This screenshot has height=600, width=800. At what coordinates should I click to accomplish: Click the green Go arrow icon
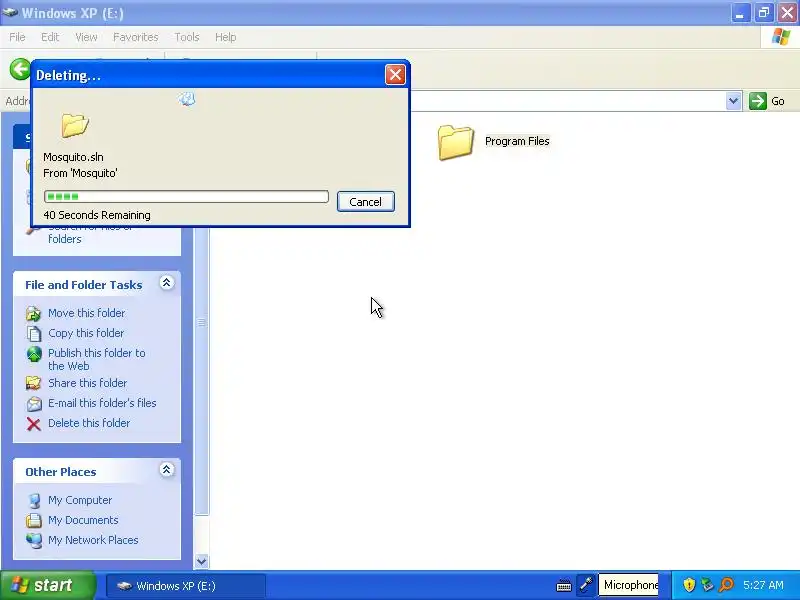tap(758, 101)
